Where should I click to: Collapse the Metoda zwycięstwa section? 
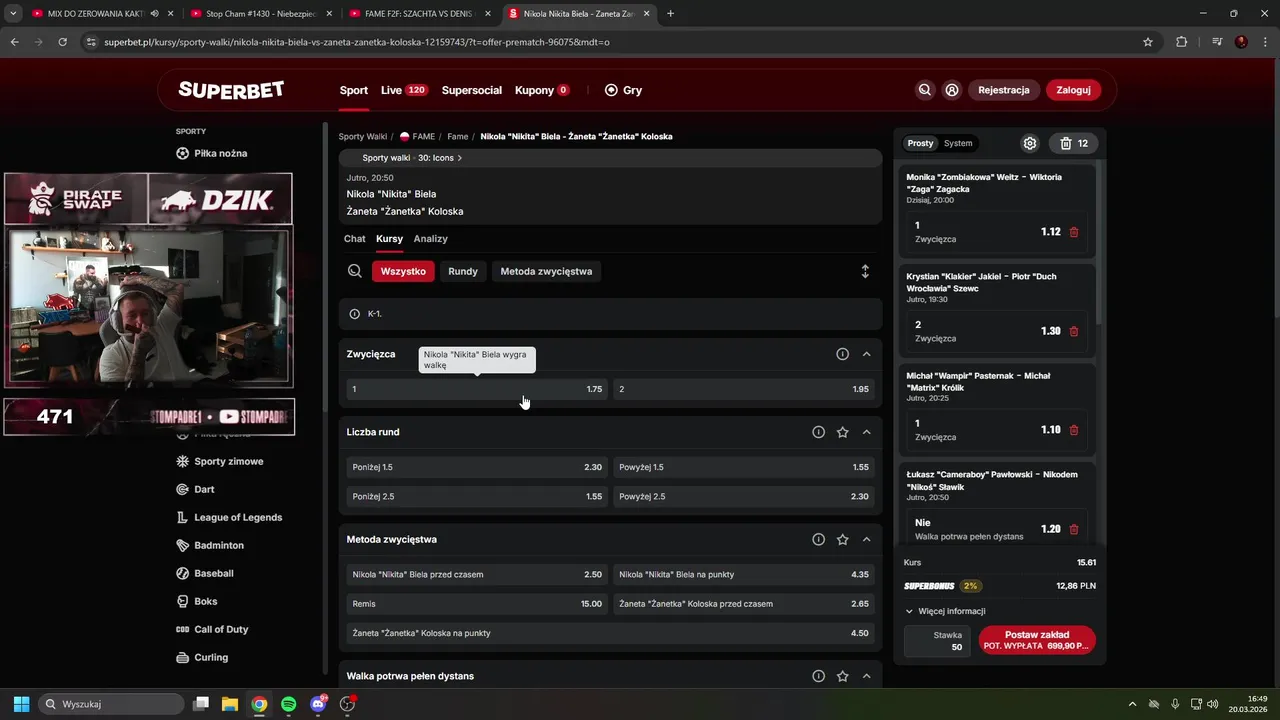[x=866, y=539]
